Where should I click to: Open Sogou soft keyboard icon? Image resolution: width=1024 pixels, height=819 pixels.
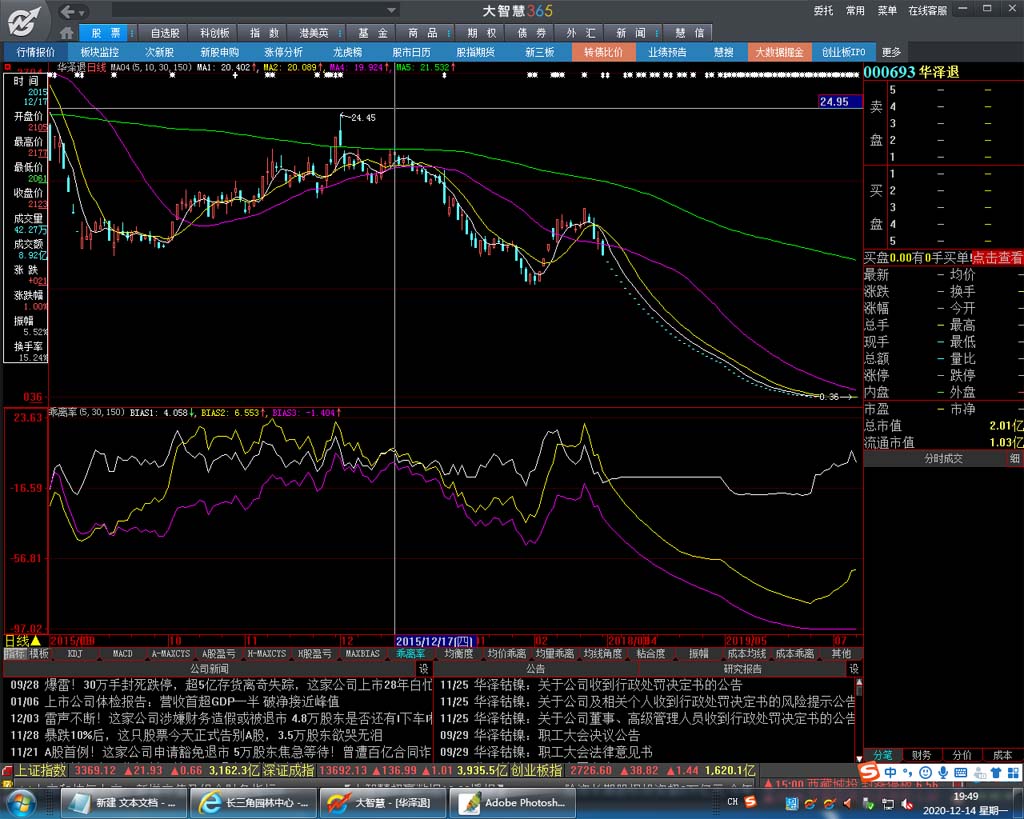click(x=961, y=773)
